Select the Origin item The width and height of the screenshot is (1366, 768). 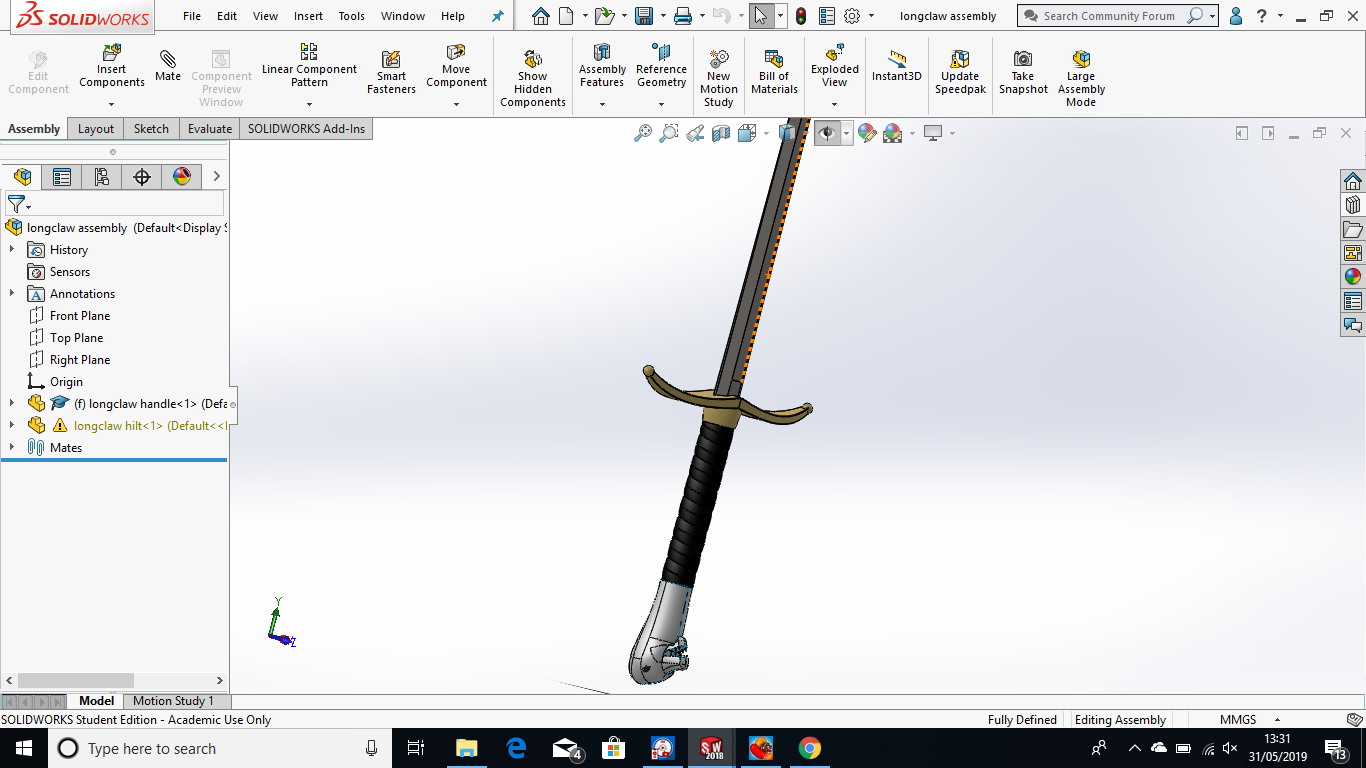click(x=66, y=382)
